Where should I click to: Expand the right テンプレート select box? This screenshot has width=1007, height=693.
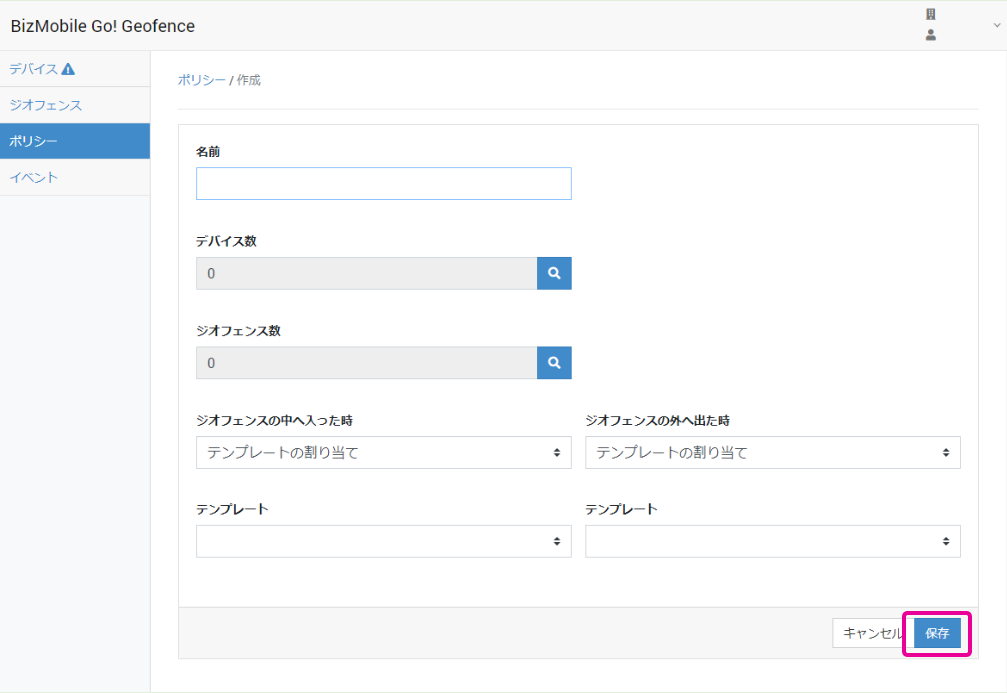click(772, 541)
